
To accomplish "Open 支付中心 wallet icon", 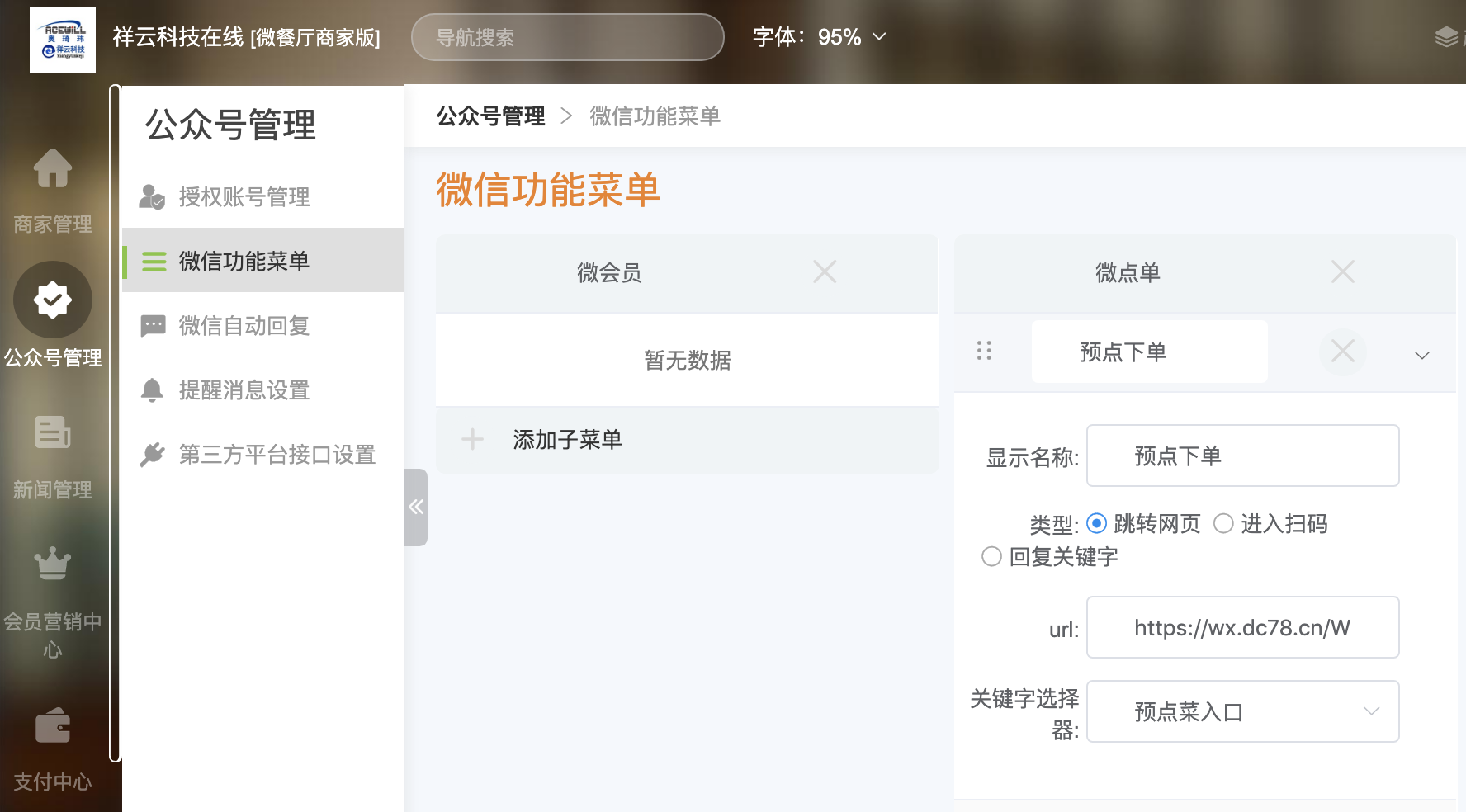I will tap(53, 725).
